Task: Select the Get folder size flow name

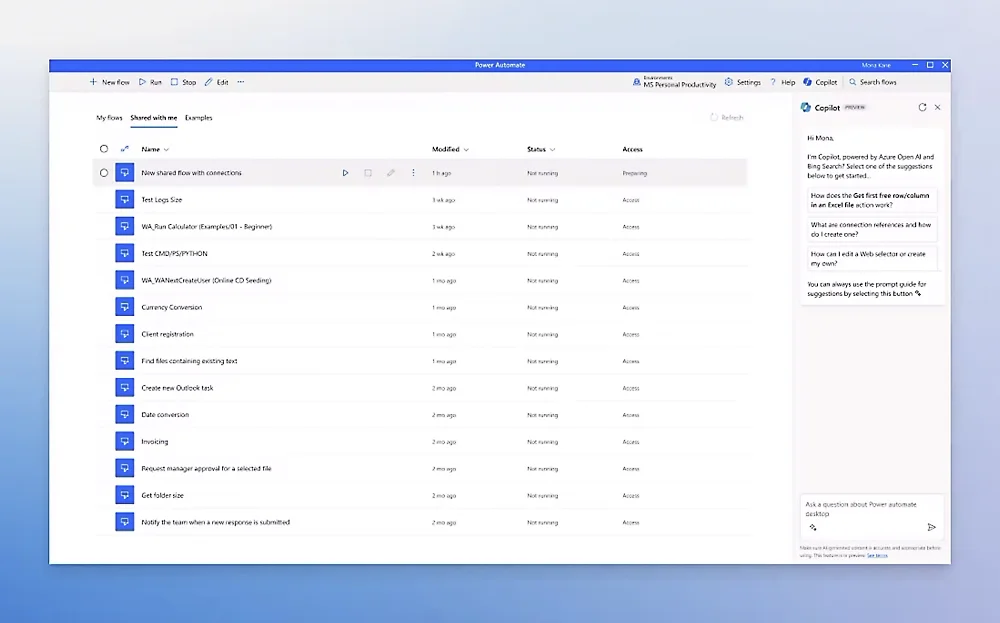Action: pyautogui.click(x=163, y=495)
